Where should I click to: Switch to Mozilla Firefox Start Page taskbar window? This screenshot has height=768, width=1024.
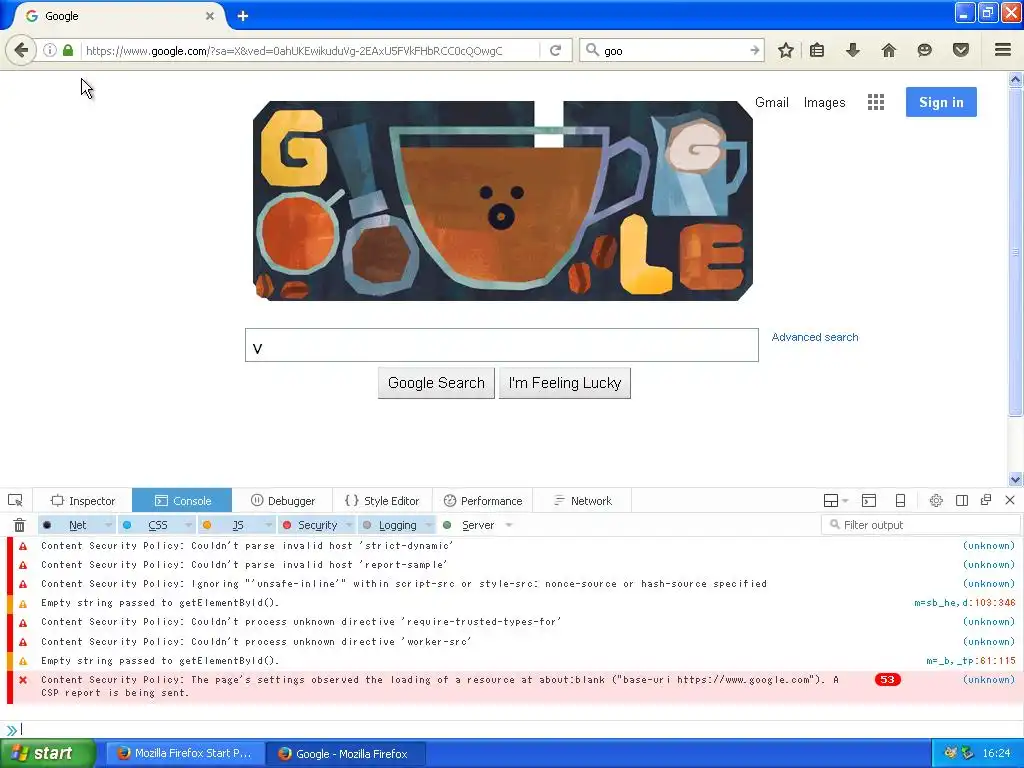[x=185, y=753]
